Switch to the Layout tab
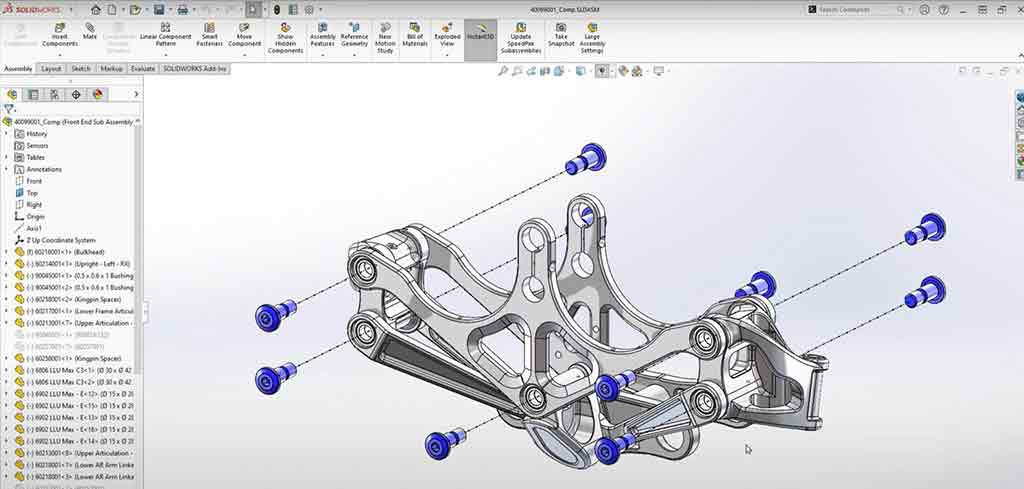 click(x=51, y=69)
